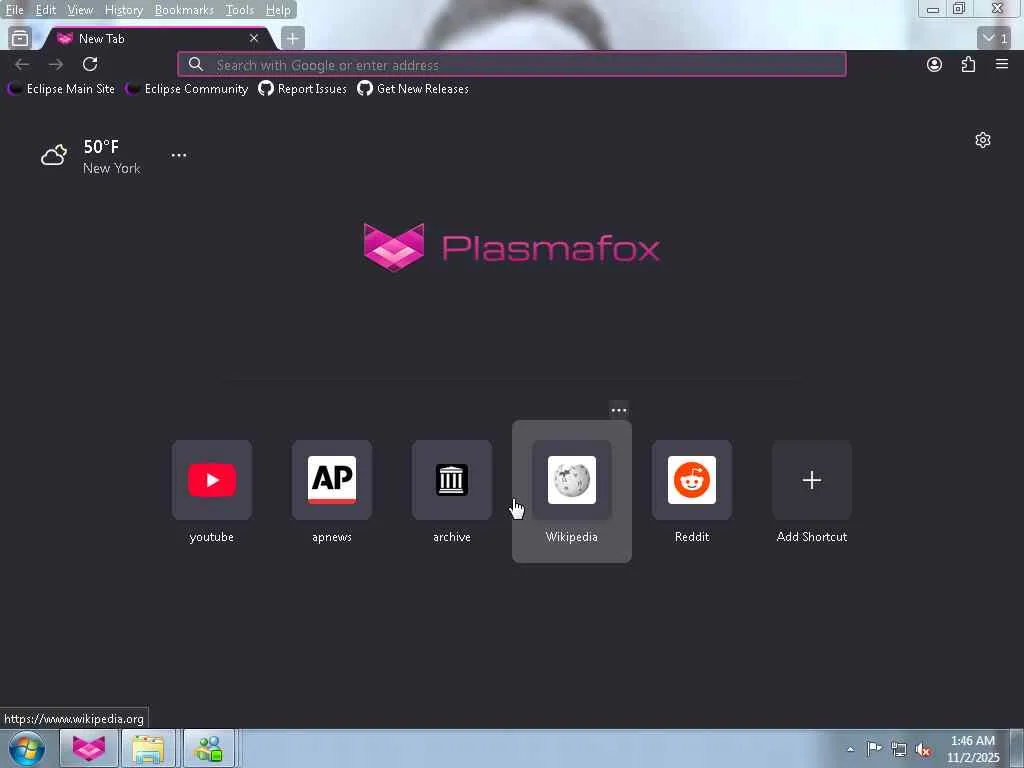Screen dimensions: 1024x768
Task: Open the Bookmarks menu
Action: (x=184, y=10)
